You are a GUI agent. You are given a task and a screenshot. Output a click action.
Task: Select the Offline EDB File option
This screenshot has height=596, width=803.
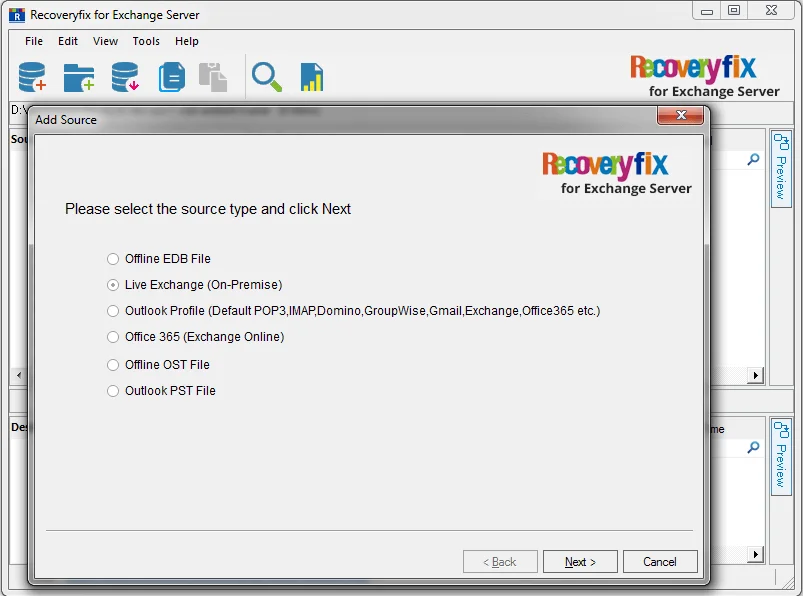point(159,259)
